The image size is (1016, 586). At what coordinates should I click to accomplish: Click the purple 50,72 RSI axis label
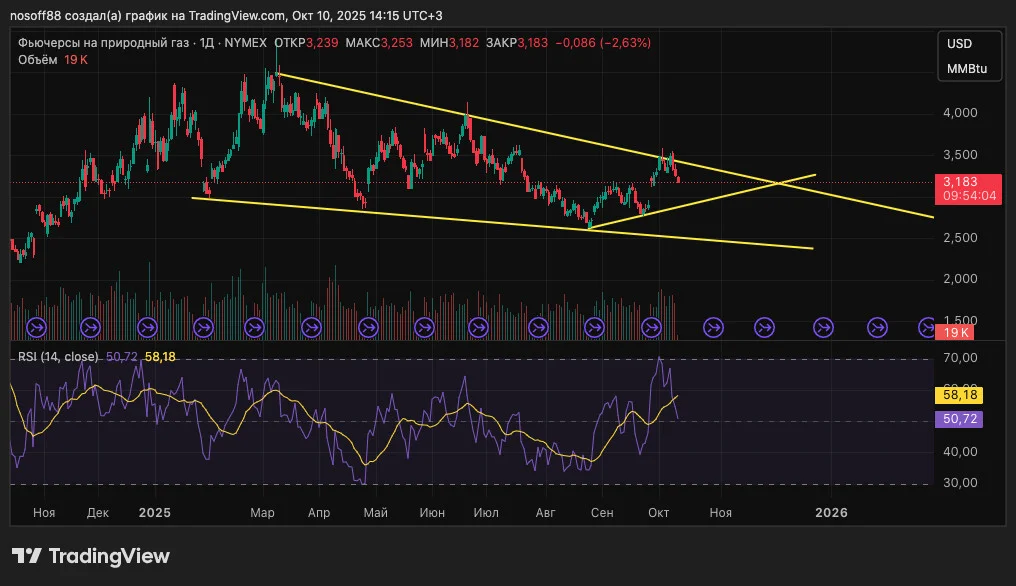click(960, 419)
